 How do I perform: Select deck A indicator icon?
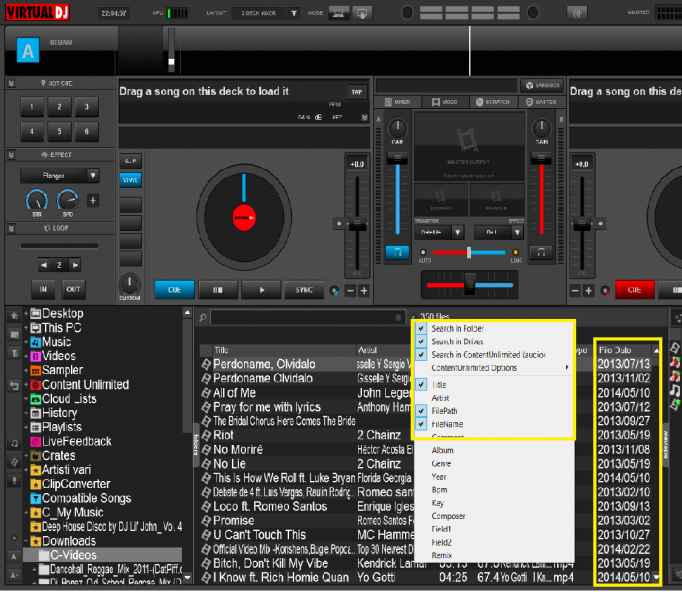tap(28, 50)
